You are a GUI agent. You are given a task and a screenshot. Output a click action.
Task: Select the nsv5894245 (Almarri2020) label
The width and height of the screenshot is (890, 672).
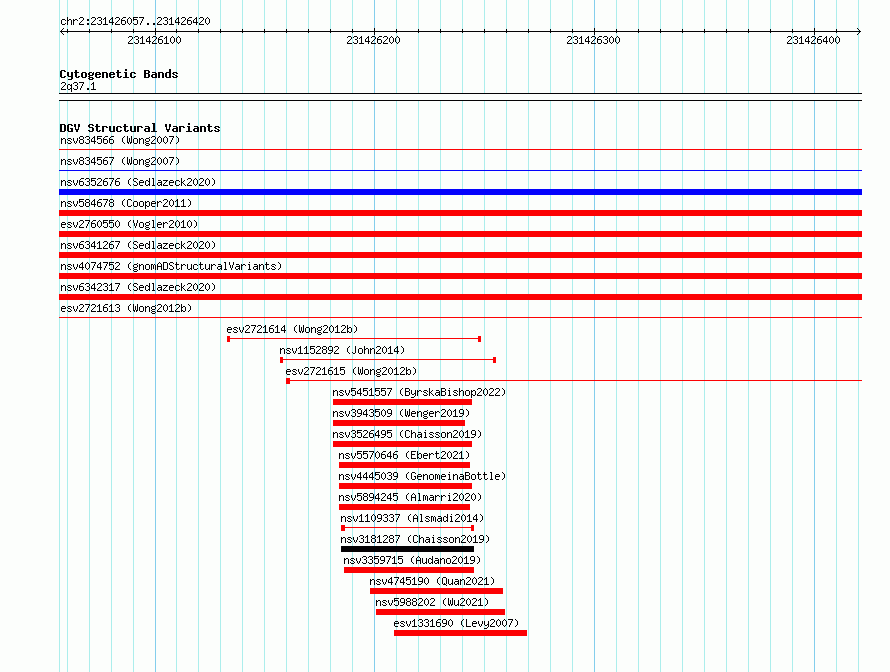coord(410,497)
